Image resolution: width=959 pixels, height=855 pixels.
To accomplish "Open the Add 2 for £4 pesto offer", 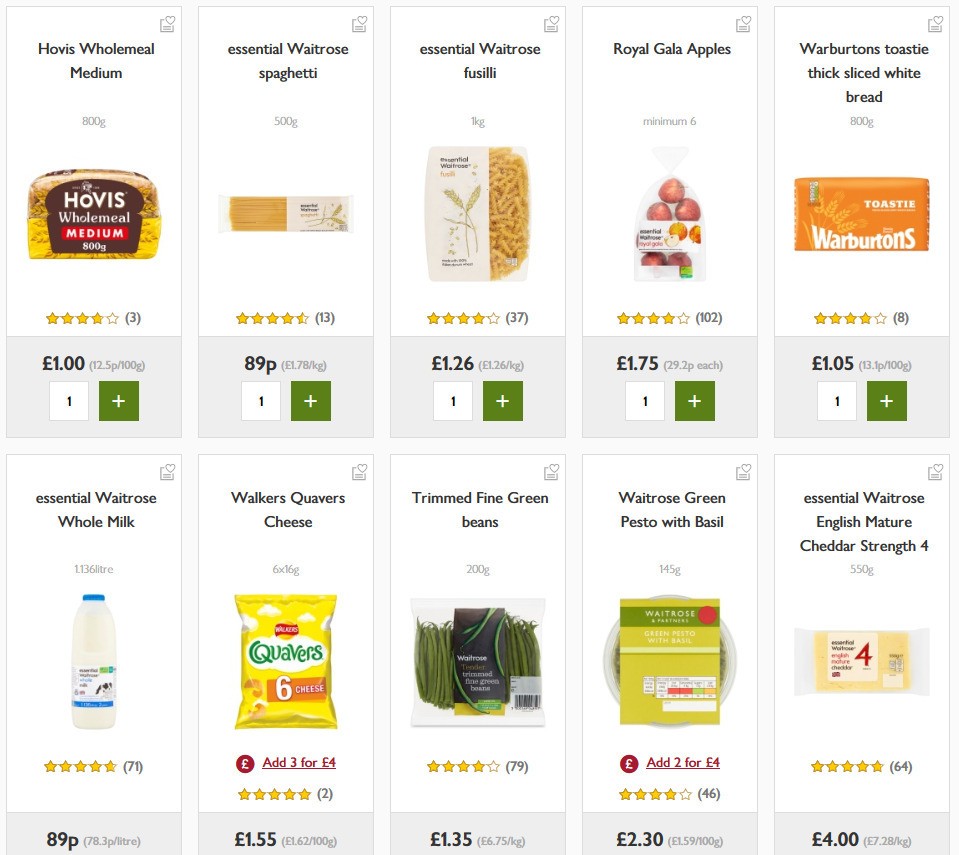I will [x=685, y=762].
